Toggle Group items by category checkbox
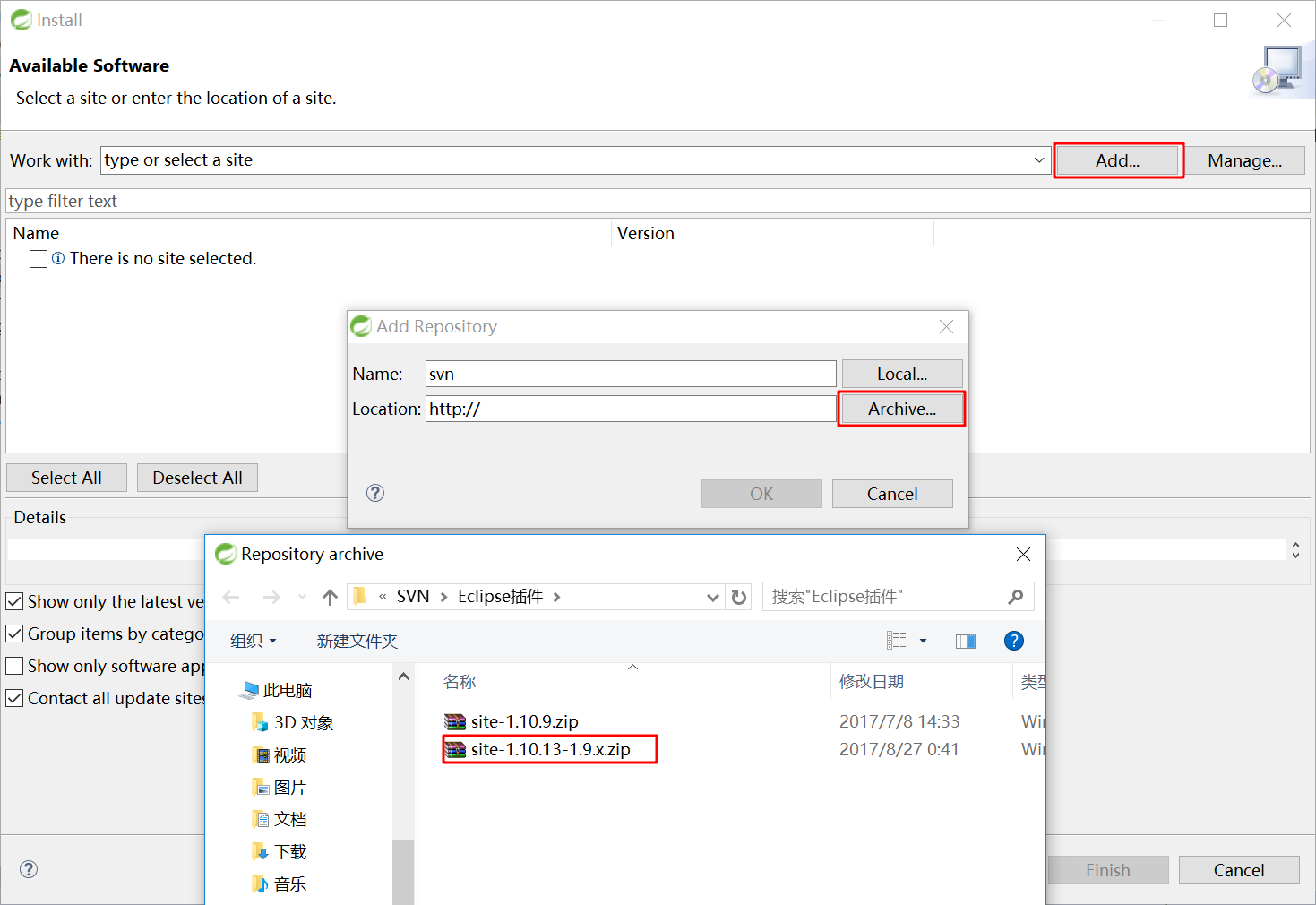 pyautogui.click(x=14, y=633)
